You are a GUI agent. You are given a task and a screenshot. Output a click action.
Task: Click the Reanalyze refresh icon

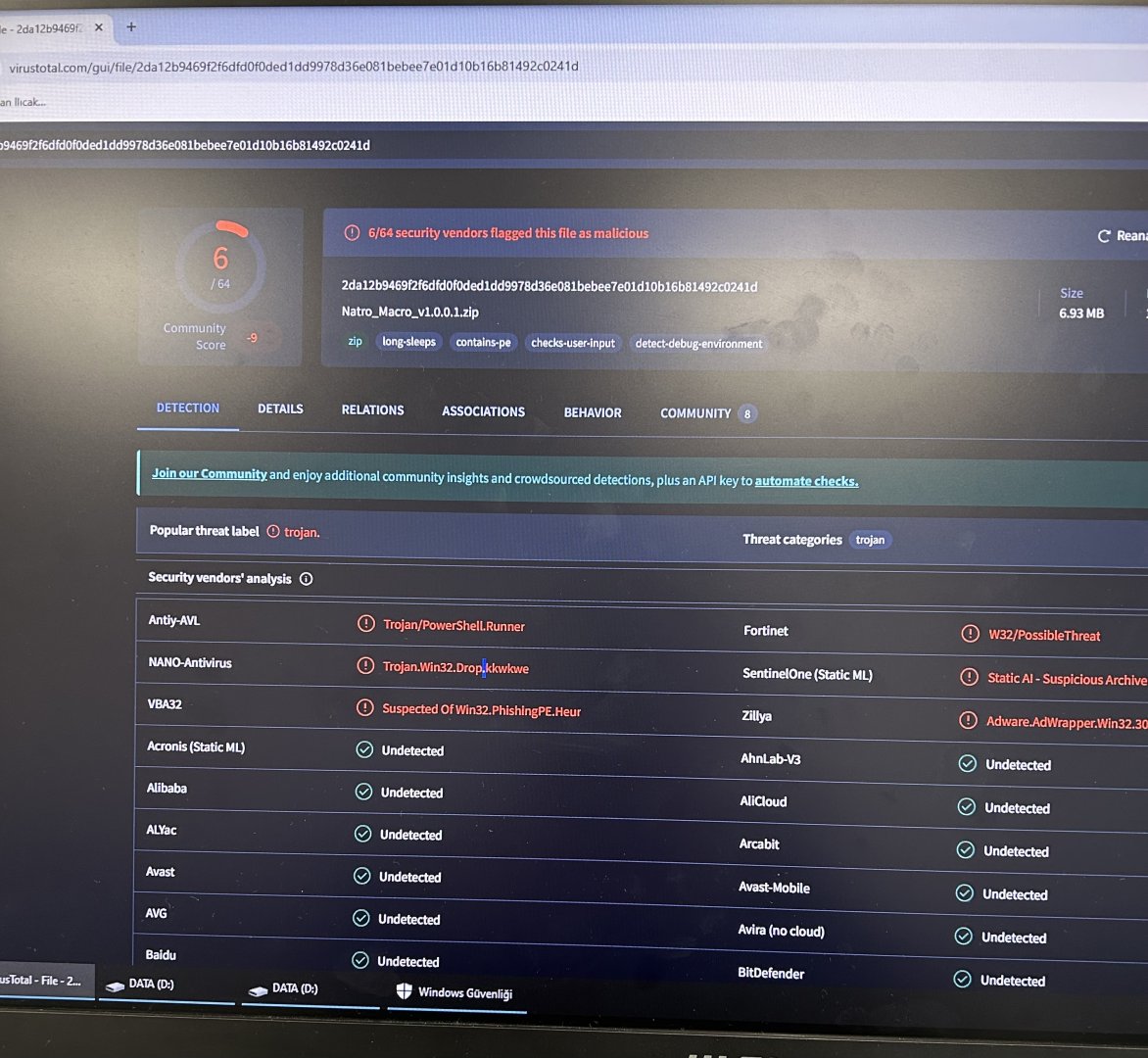click(x=1103, y=236)
